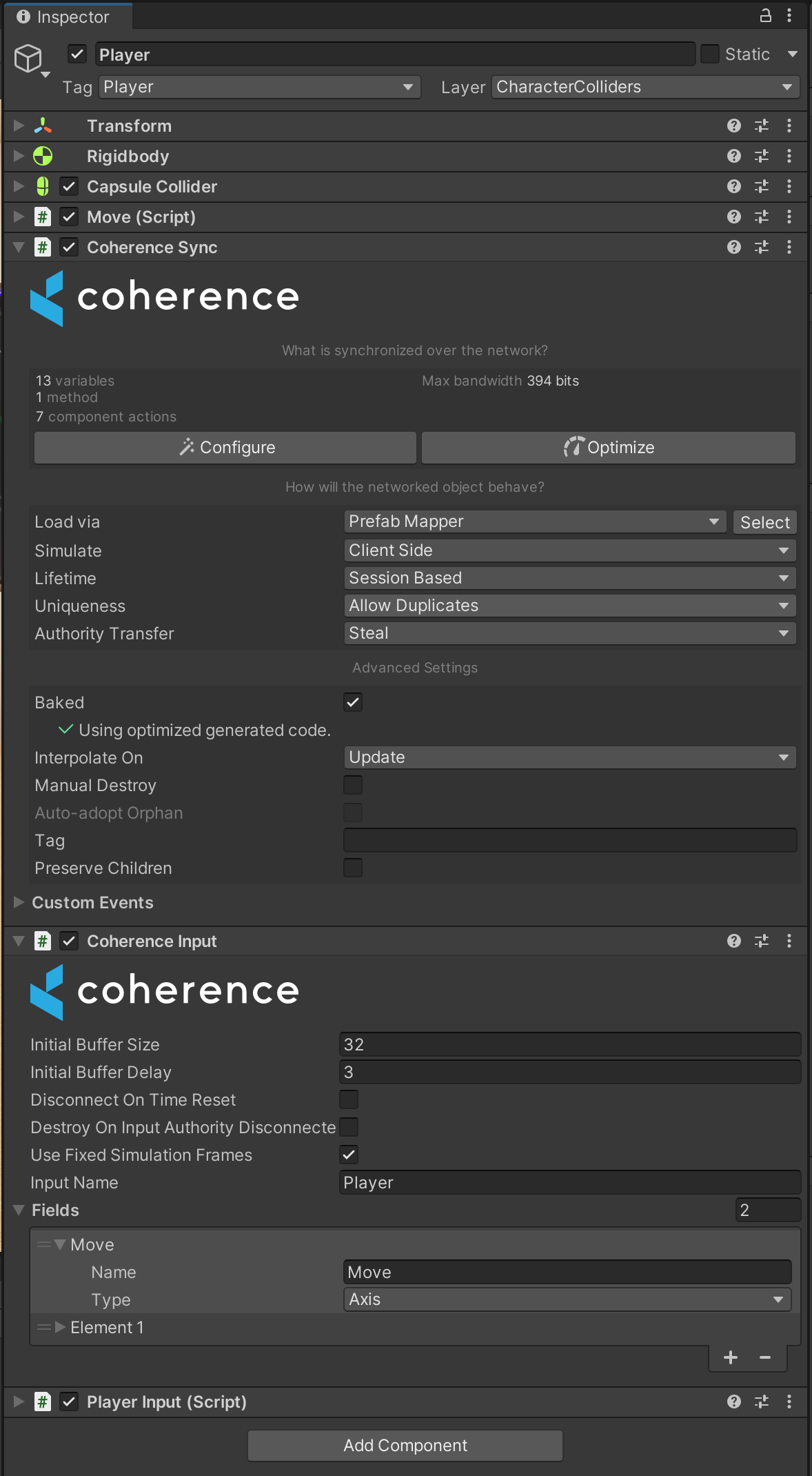Open the Authority Transfer dropdown

point(569,633)
